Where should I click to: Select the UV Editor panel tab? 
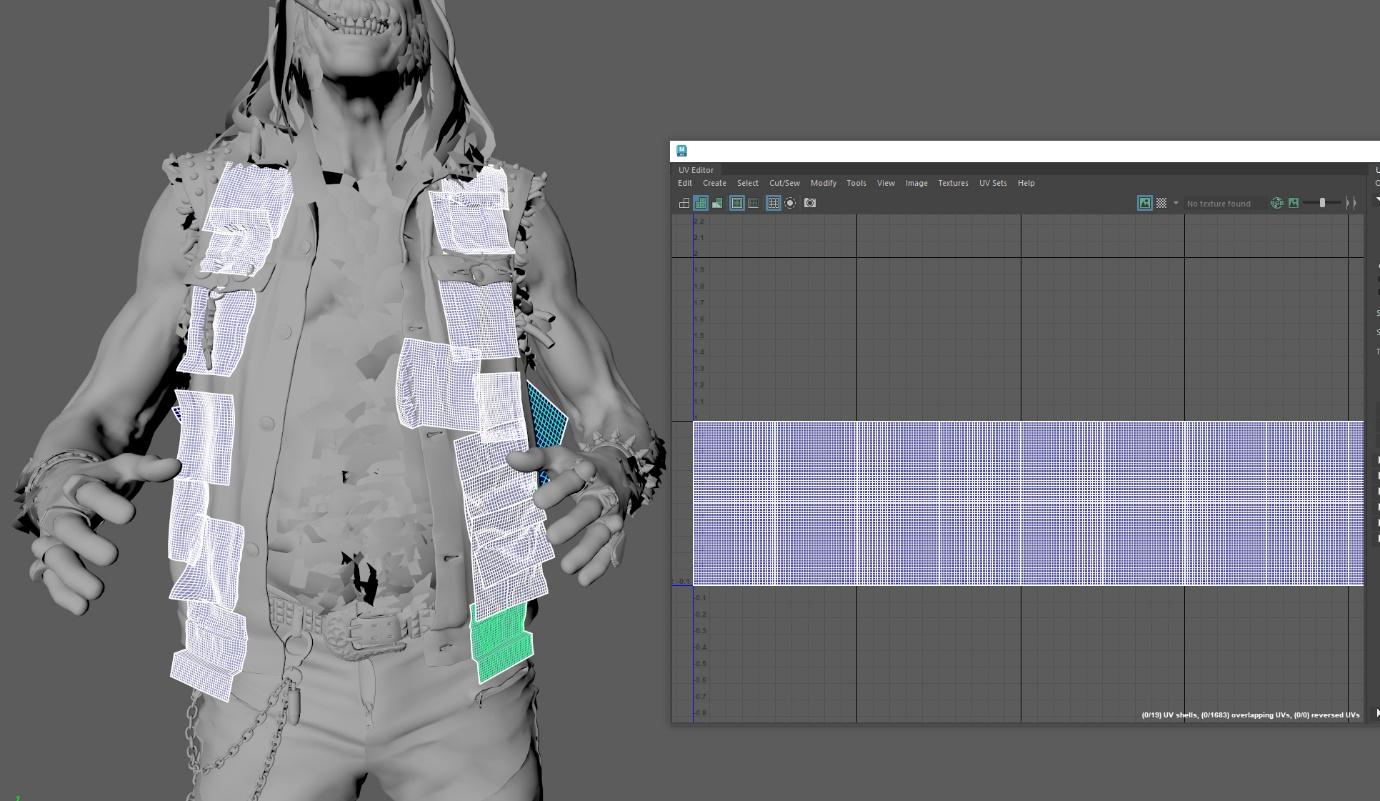[696, 170]
